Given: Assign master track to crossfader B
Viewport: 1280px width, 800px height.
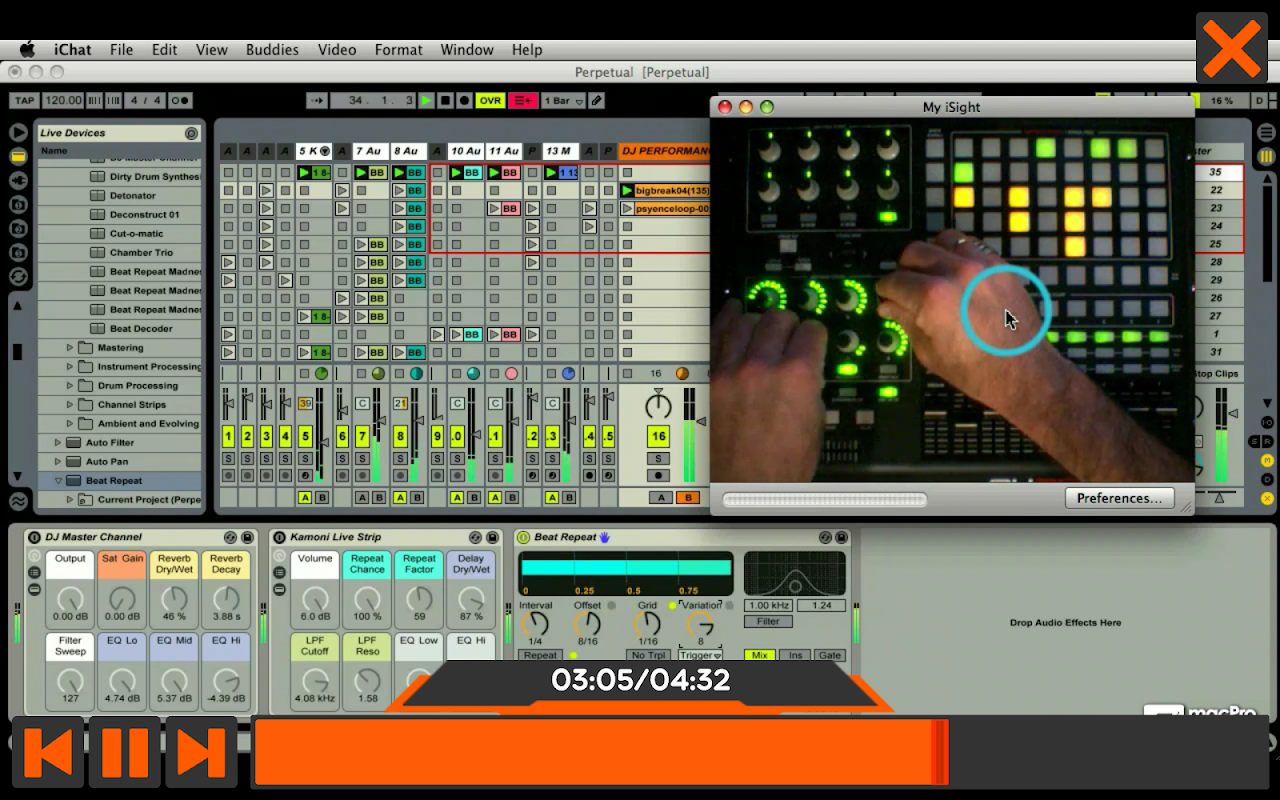Looking at the screenshot, I should coord(688,497).
